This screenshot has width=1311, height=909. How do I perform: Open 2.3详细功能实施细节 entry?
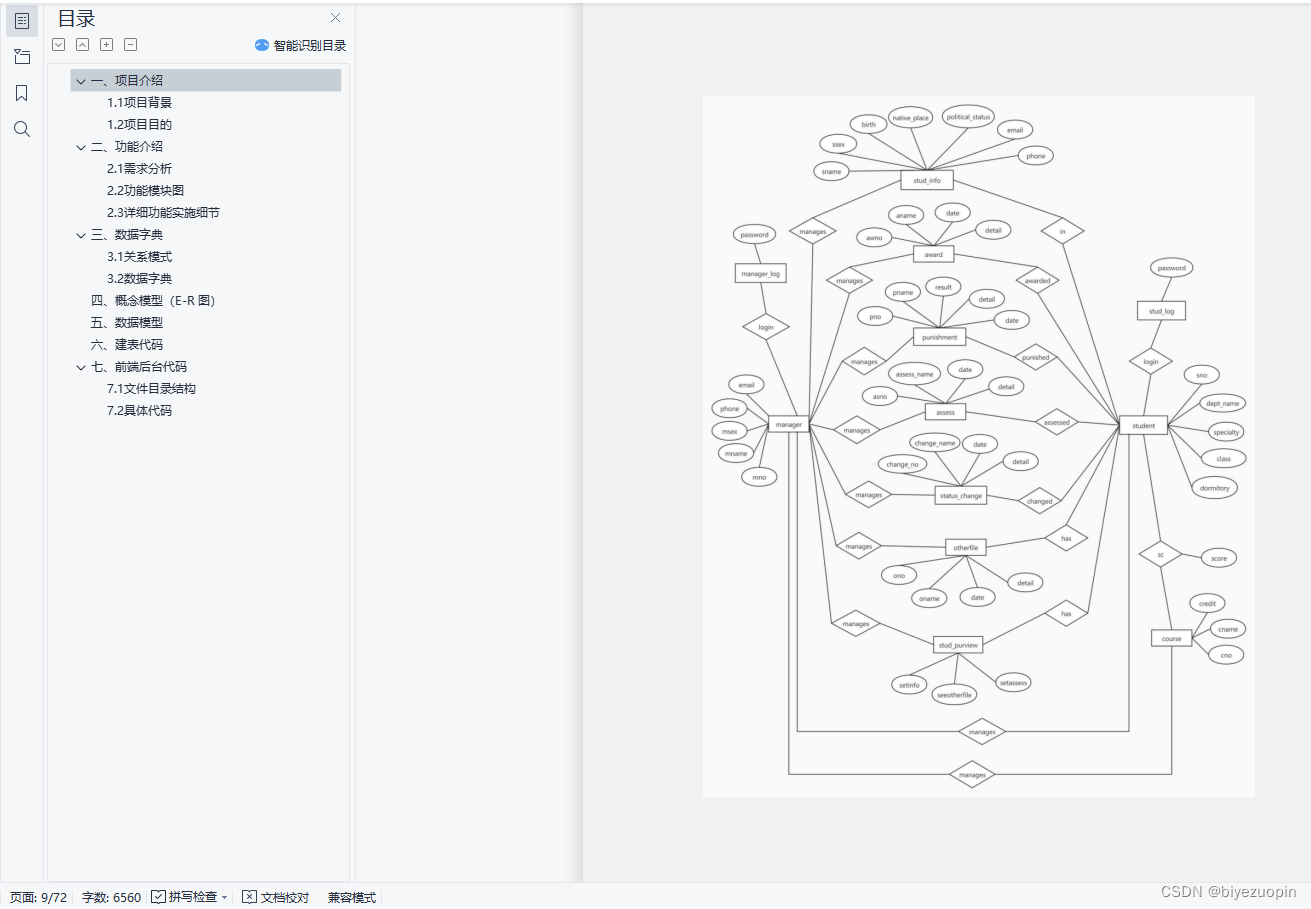tap(164, 212)
